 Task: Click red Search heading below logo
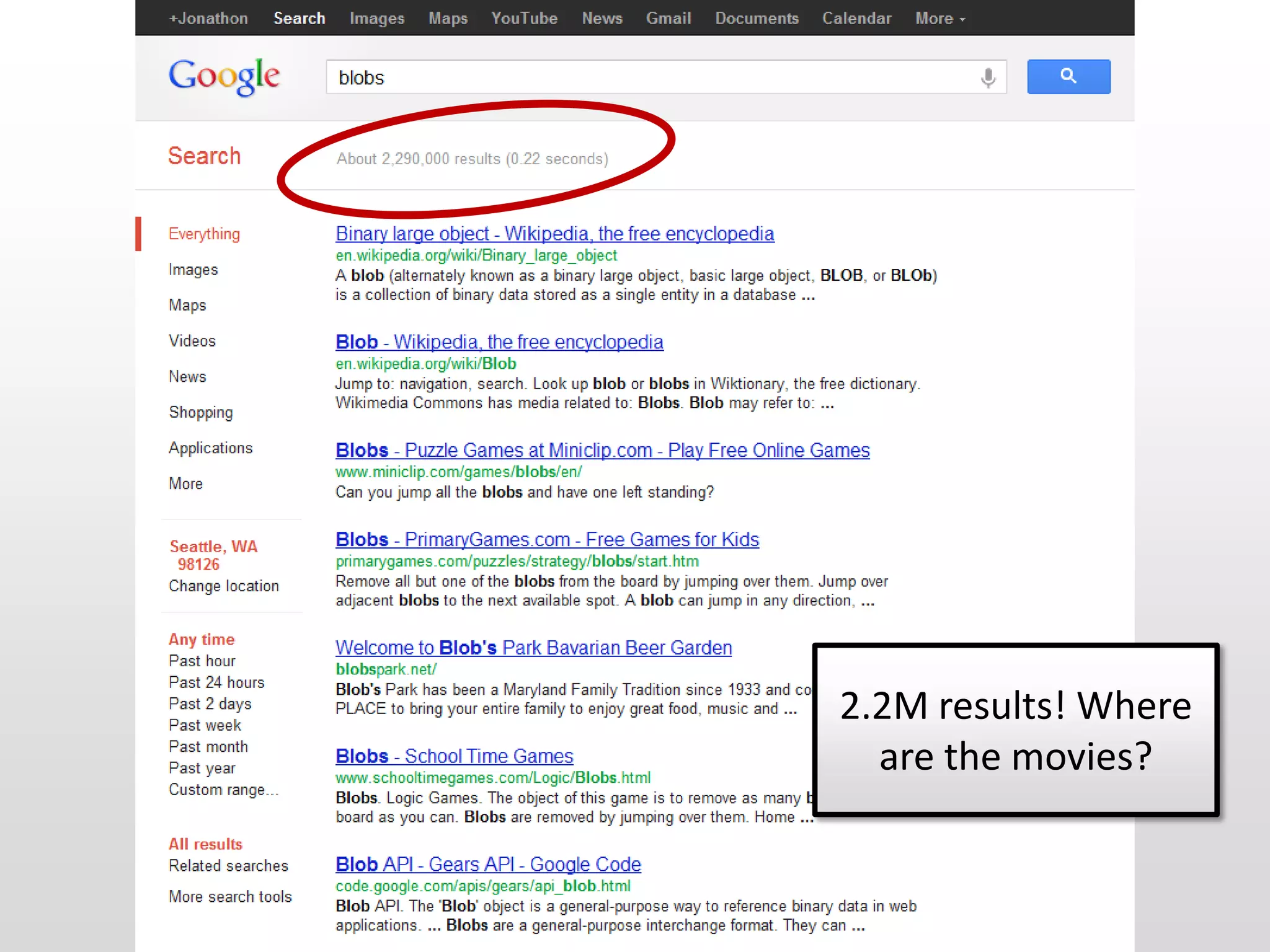pos(204,156)
